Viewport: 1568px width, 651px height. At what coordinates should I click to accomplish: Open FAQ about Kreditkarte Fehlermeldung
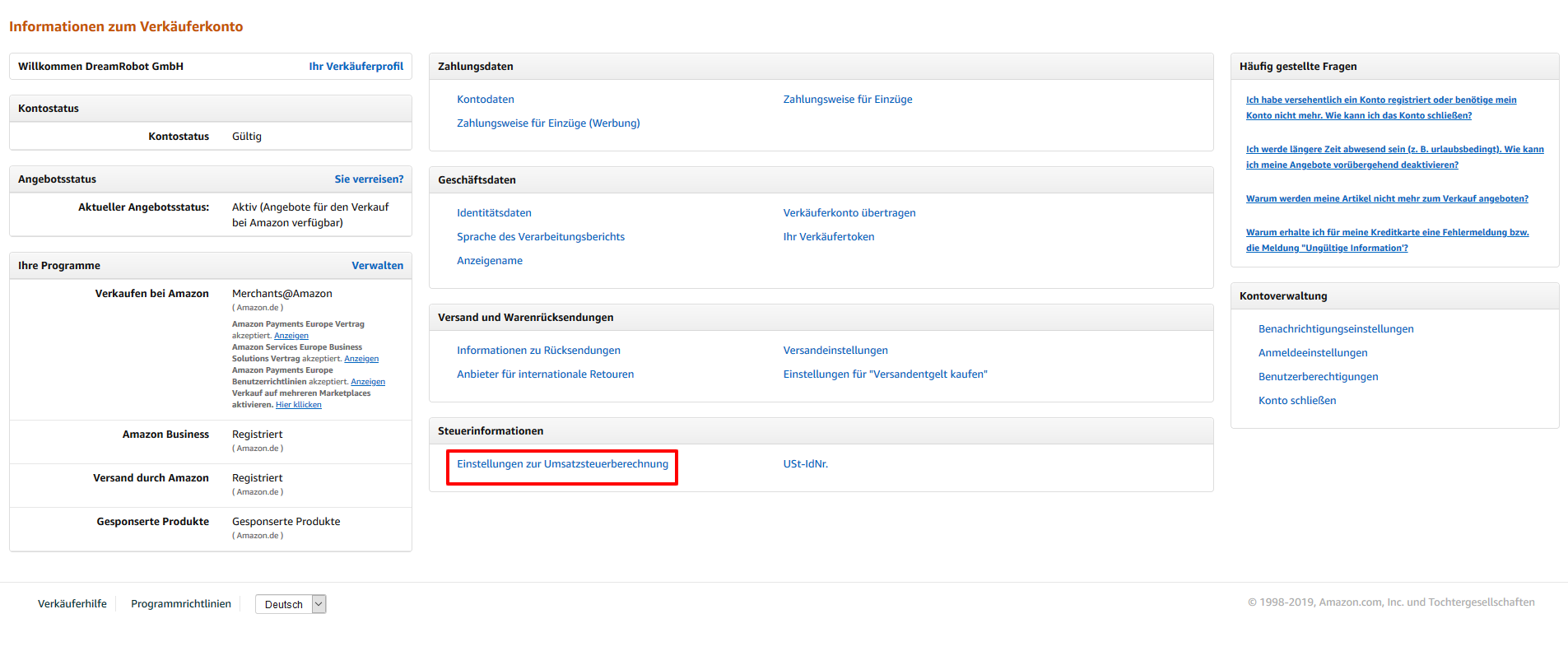1387,240
